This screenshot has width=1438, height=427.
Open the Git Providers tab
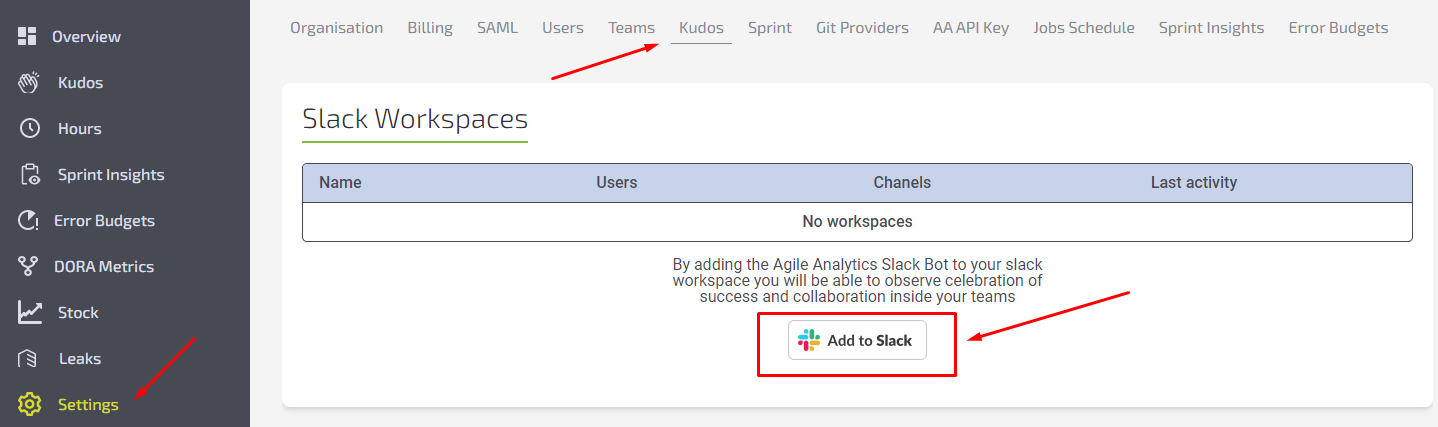point(862,28)
